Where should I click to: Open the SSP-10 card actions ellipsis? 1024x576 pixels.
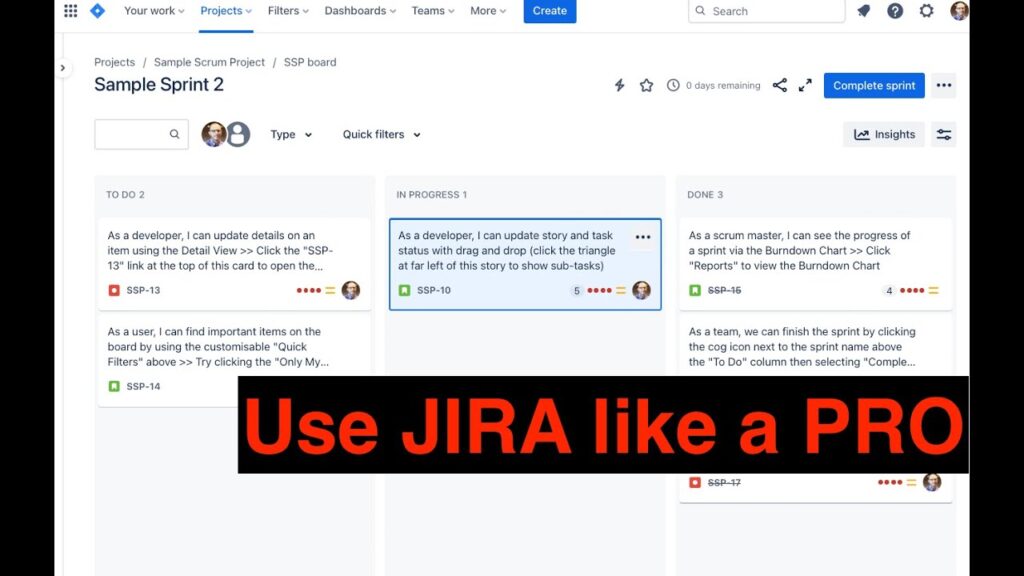pos(643,237)
